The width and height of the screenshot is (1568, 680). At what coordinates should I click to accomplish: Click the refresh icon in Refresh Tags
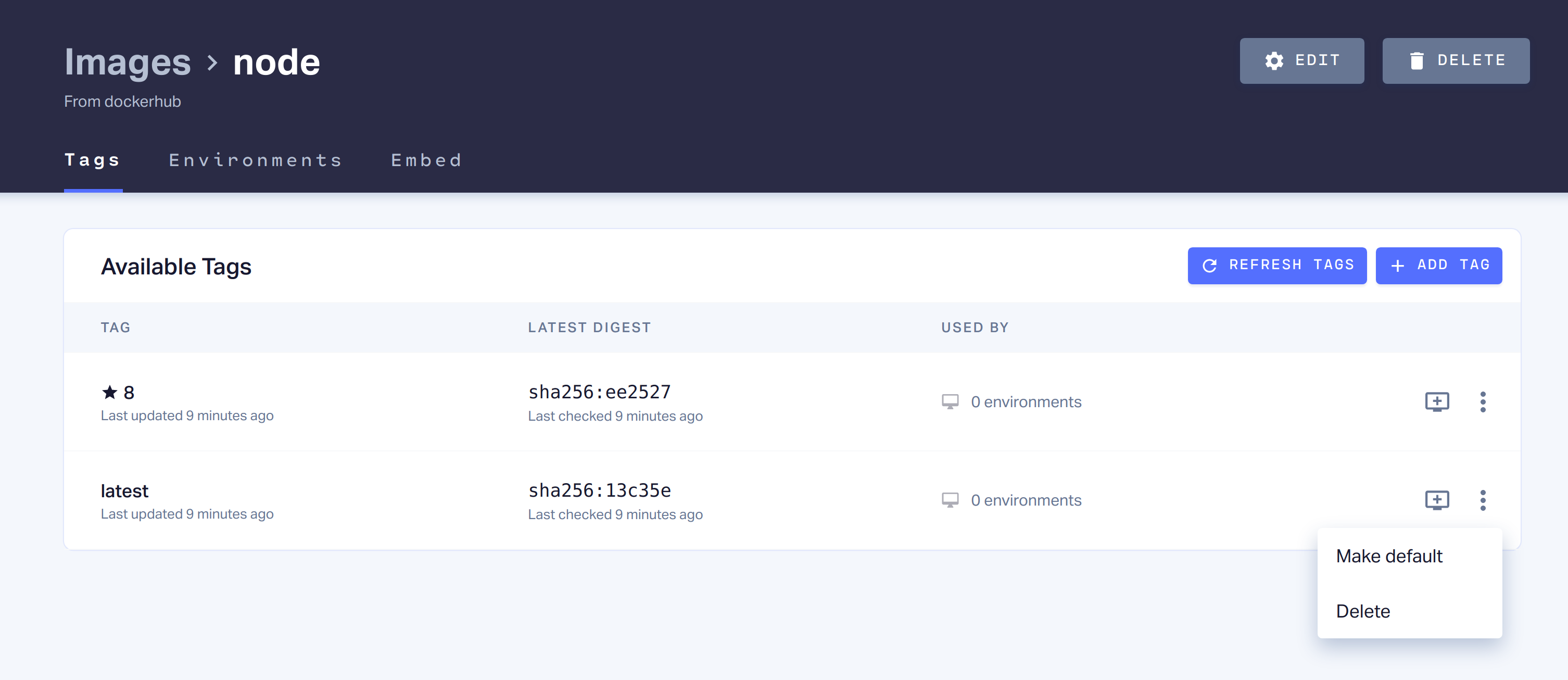1209,266
